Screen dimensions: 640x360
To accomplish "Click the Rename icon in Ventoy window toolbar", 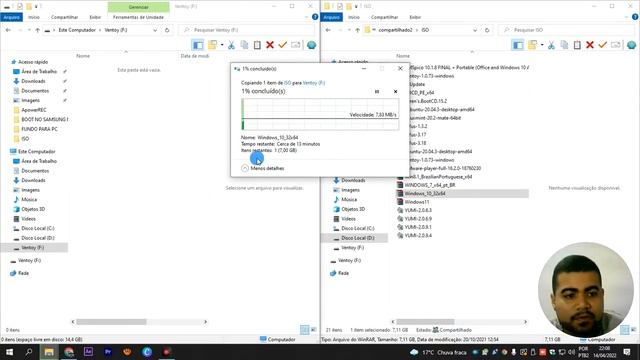I will [296, 45].
